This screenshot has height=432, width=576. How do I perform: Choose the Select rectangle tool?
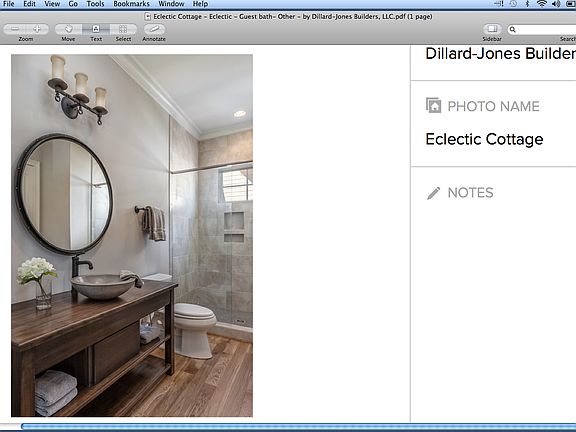[x=123, y=29]
